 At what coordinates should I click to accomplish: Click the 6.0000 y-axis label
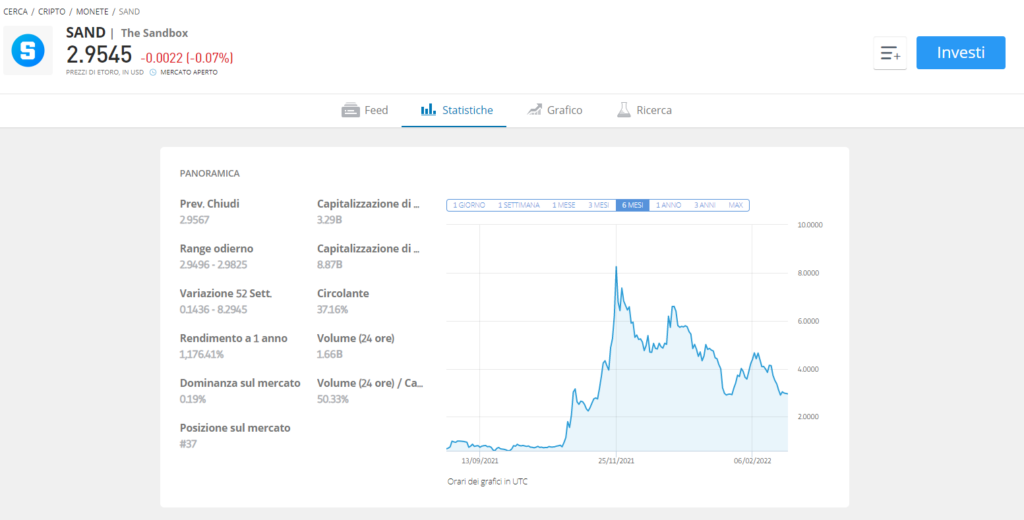(810, 321)
